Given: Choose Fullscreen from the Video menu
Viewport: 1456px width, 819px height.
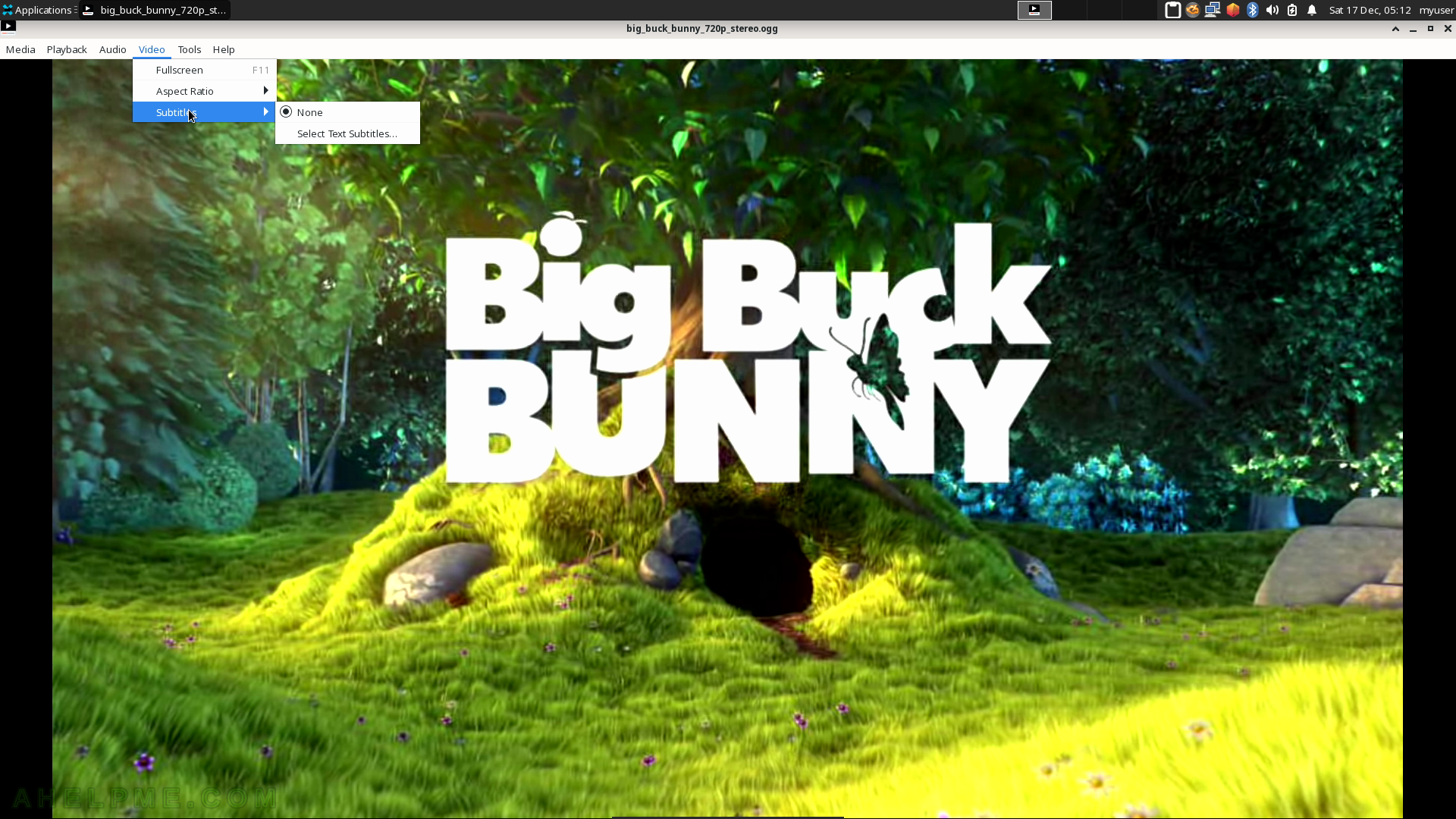Looking at the screenshot, I should point(204,70).
